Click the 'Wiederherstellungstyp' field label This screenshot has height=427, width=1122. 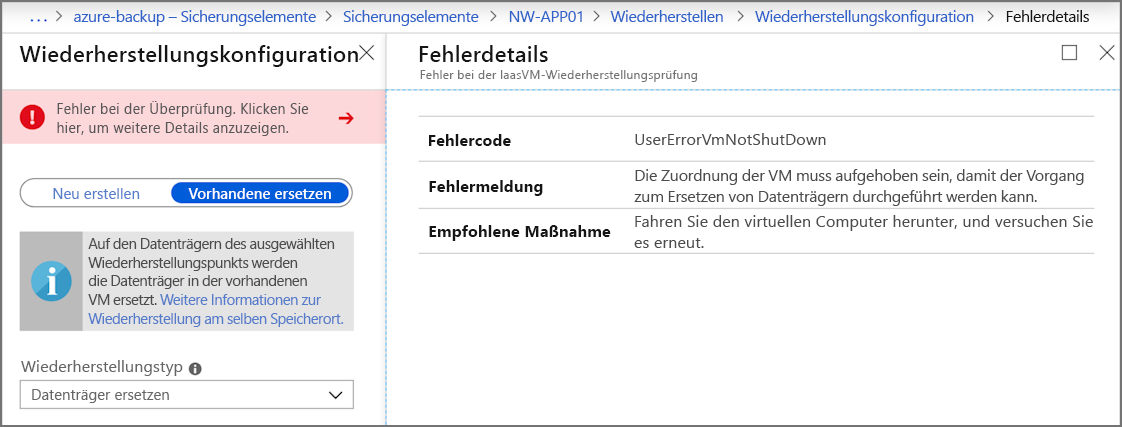(102, 368)
